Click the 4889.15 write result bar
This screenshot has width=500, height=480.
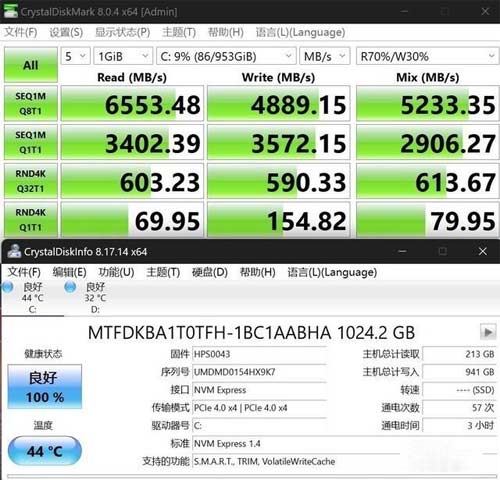tap(278, 103)
